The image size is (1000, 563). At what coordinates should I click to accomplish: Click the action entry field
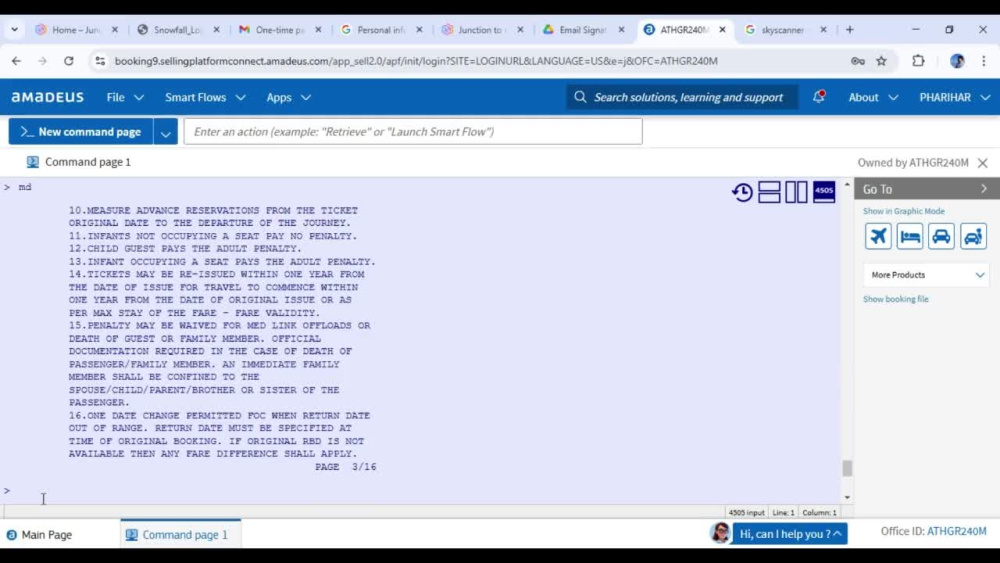click(x=413, y=132)
